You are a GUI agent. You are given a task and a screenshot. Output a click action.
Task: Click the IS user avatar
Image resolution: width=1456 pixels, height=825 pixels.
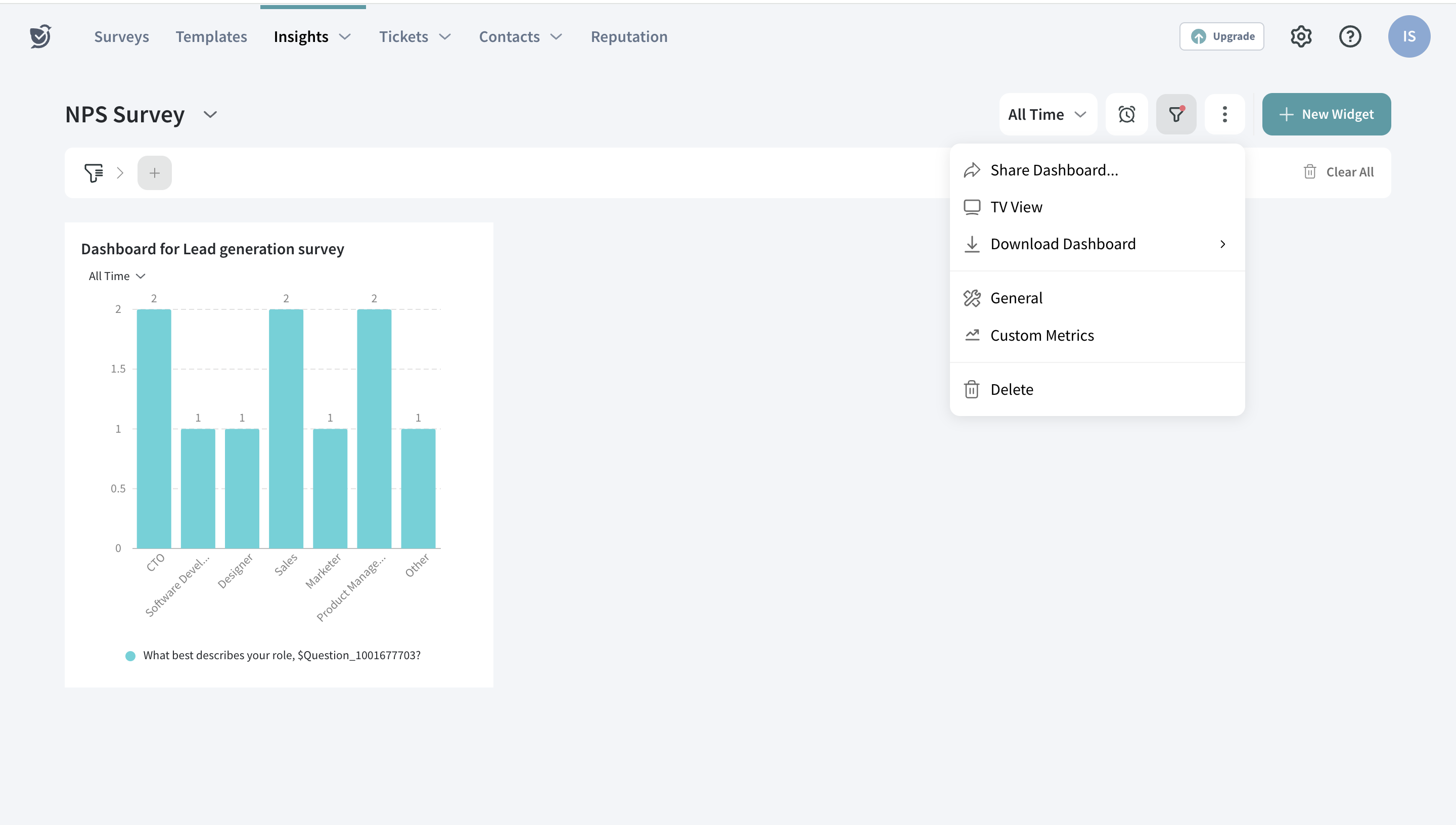(1408, 36)
